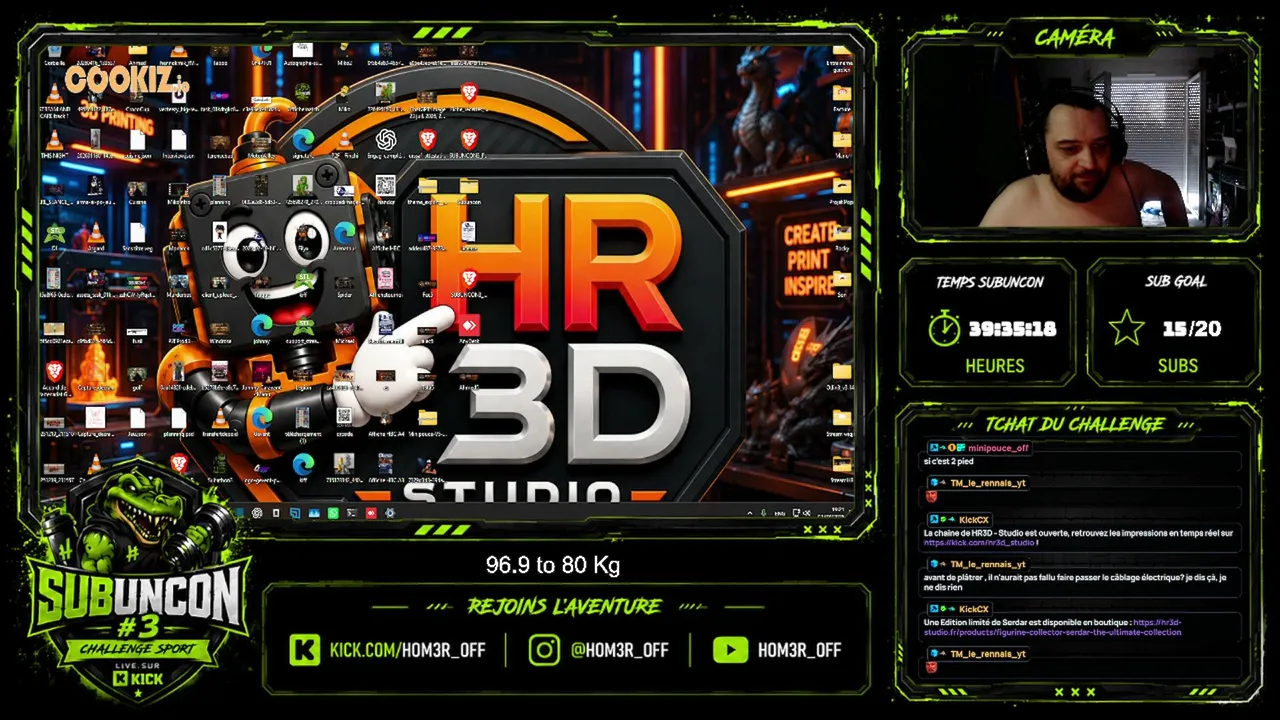Click the microphone icon in the system tray
The image size is (1280, 720).
[x=764, y=513]
